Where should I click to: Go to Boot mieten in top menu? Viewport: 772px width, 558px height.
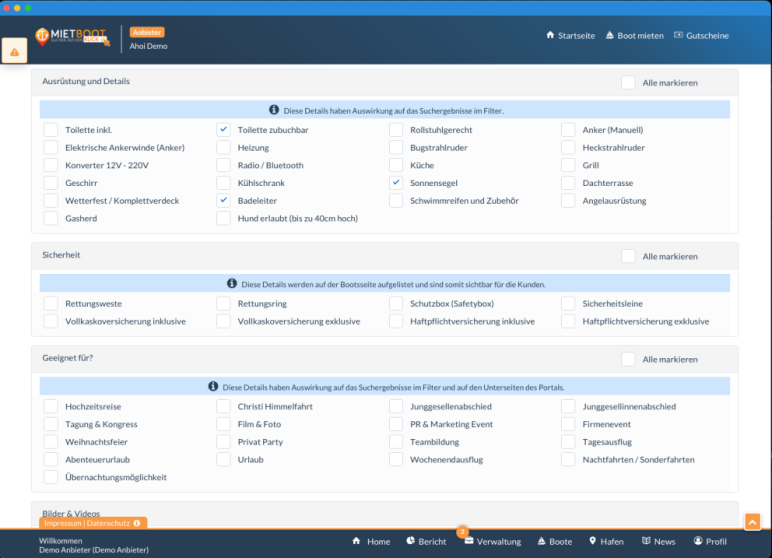(x=634, y=36)
